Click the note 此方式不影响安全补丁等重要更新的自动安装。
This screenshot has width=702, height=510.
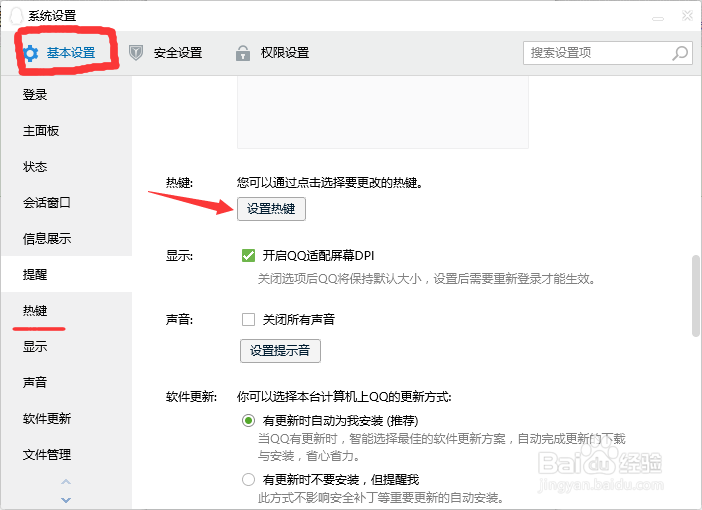click(381, 497)
